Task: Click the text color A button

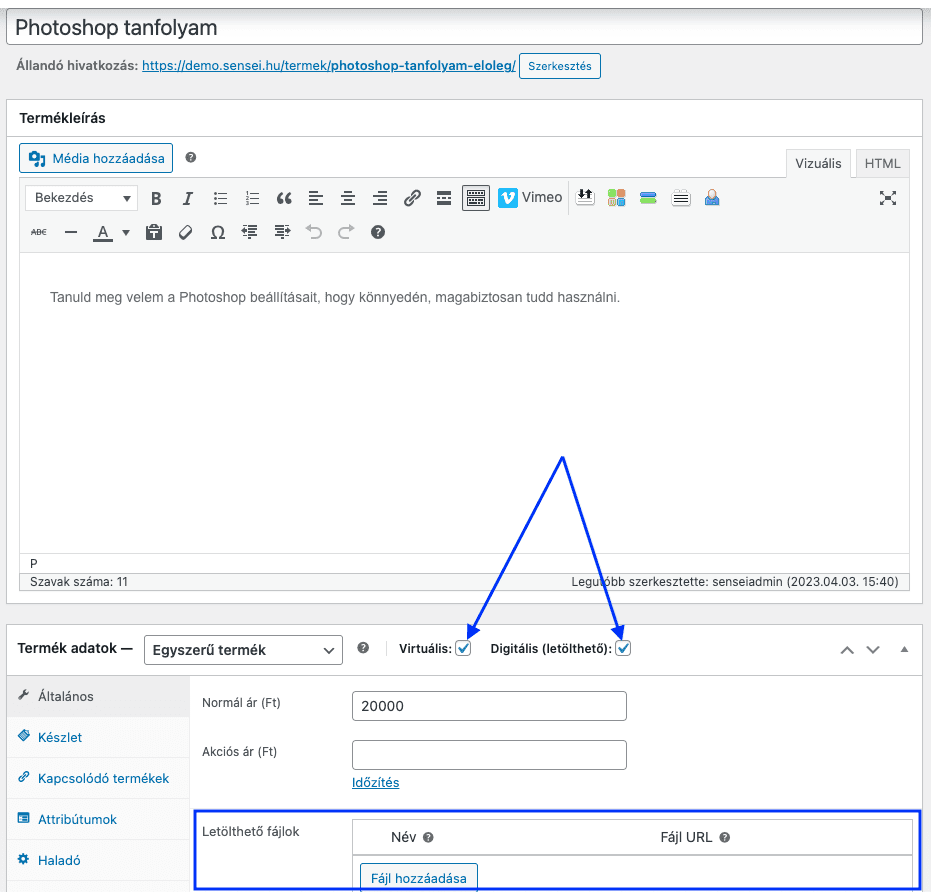Action: (x=103, y=232)
